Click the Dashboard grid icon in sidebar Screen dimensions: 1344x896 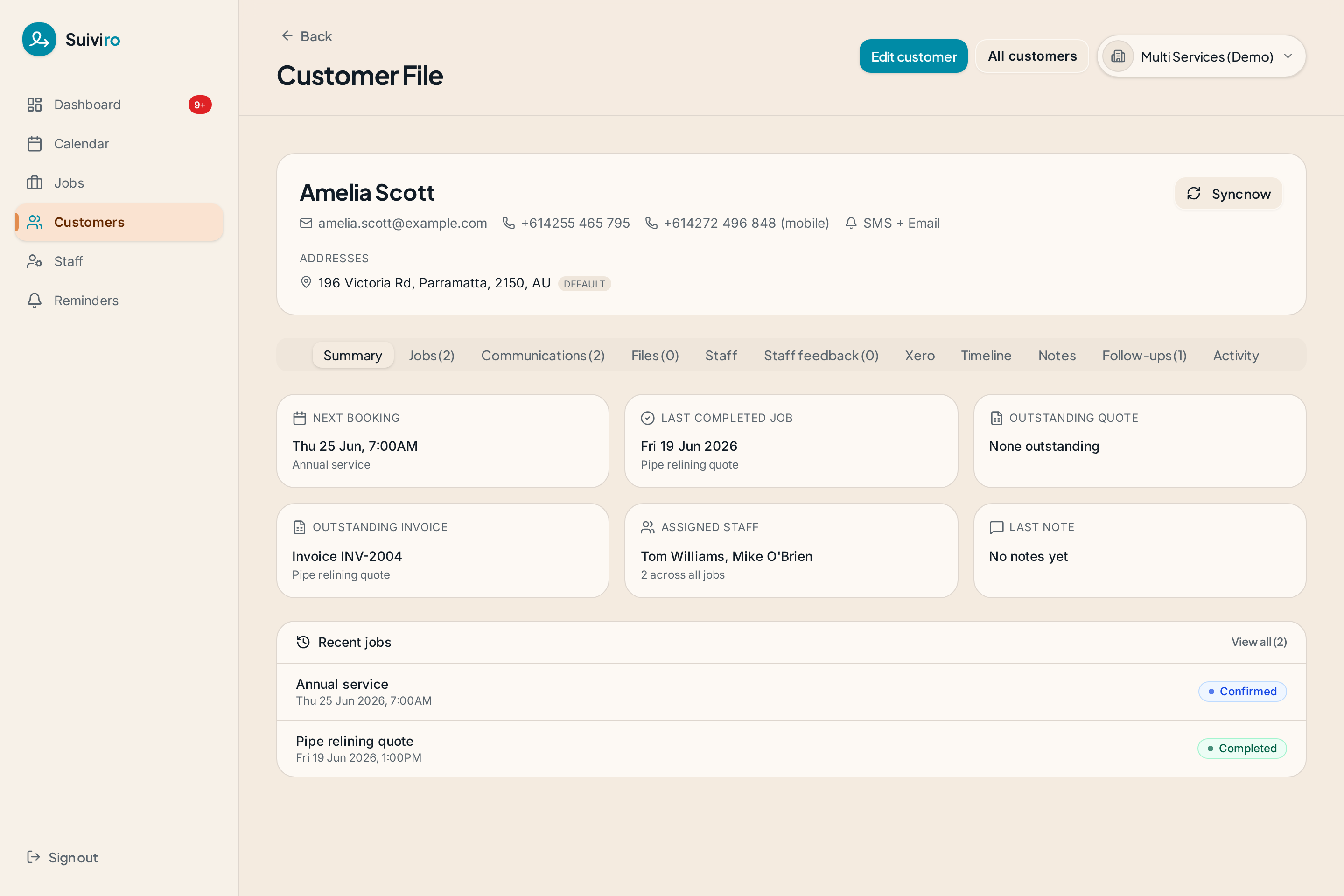tap(34, 105)
